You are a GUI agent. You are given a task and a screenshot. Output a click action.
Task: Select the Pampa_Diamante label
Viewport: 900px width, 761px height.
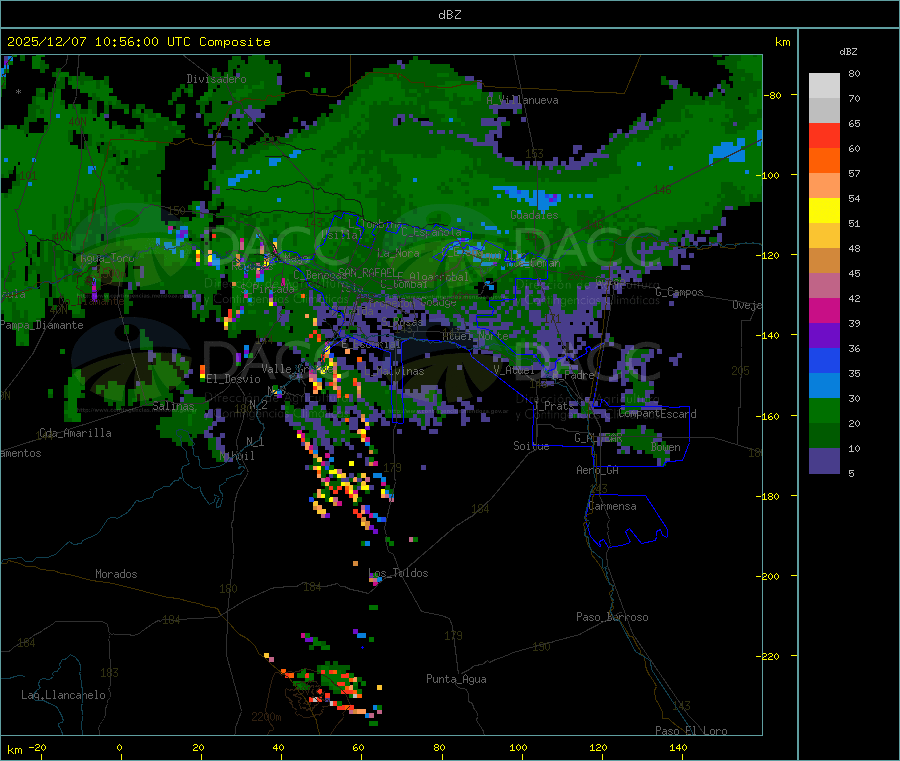tap(42, 325)
